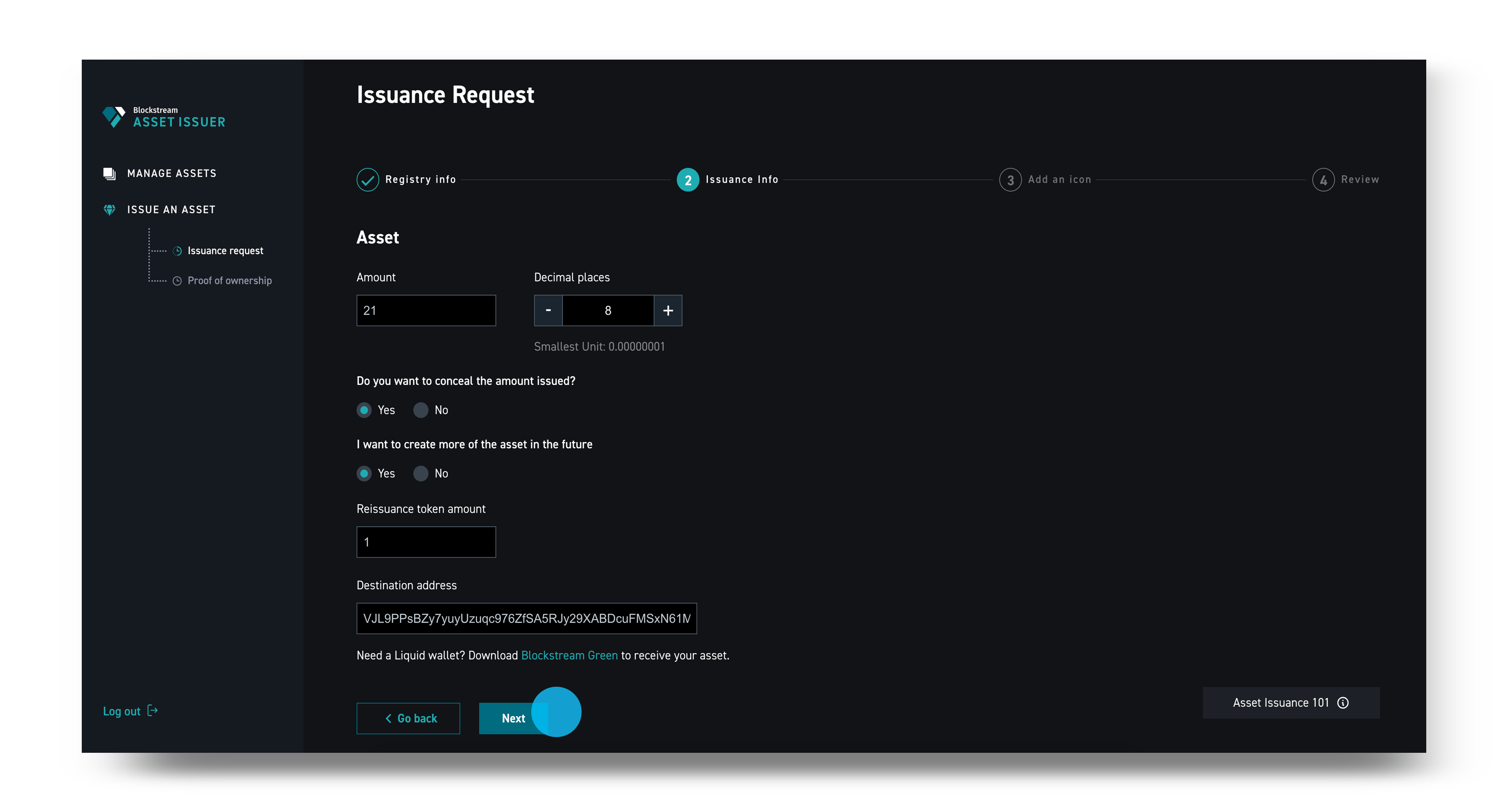Screen dimensions: 1508x812
Task: Select Proof of ownership in the sidebar
Action: pyautogui.click(x=230, y=280)
